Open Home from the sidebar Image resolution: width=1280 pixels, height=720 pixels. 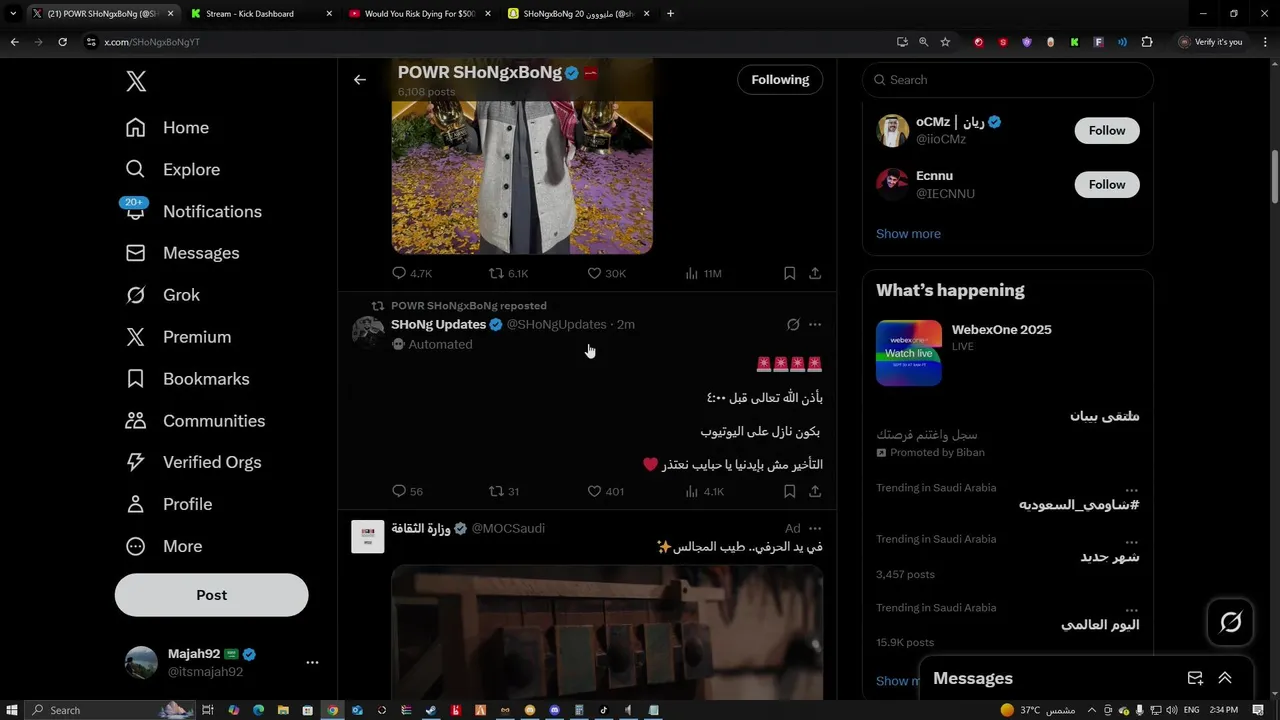click(x=167, y=128)
